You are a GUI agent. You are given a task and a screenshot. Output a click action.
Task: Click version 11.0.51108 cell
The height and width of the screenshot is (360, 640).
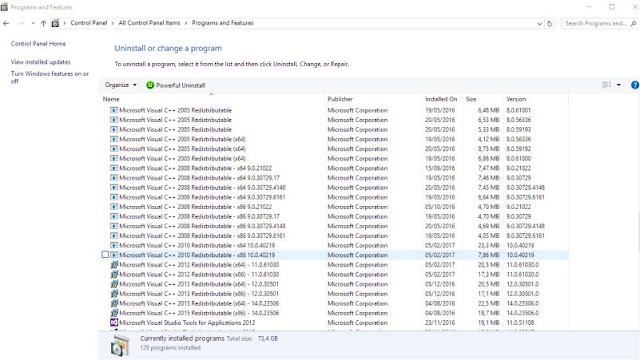(x=520, y=322)
